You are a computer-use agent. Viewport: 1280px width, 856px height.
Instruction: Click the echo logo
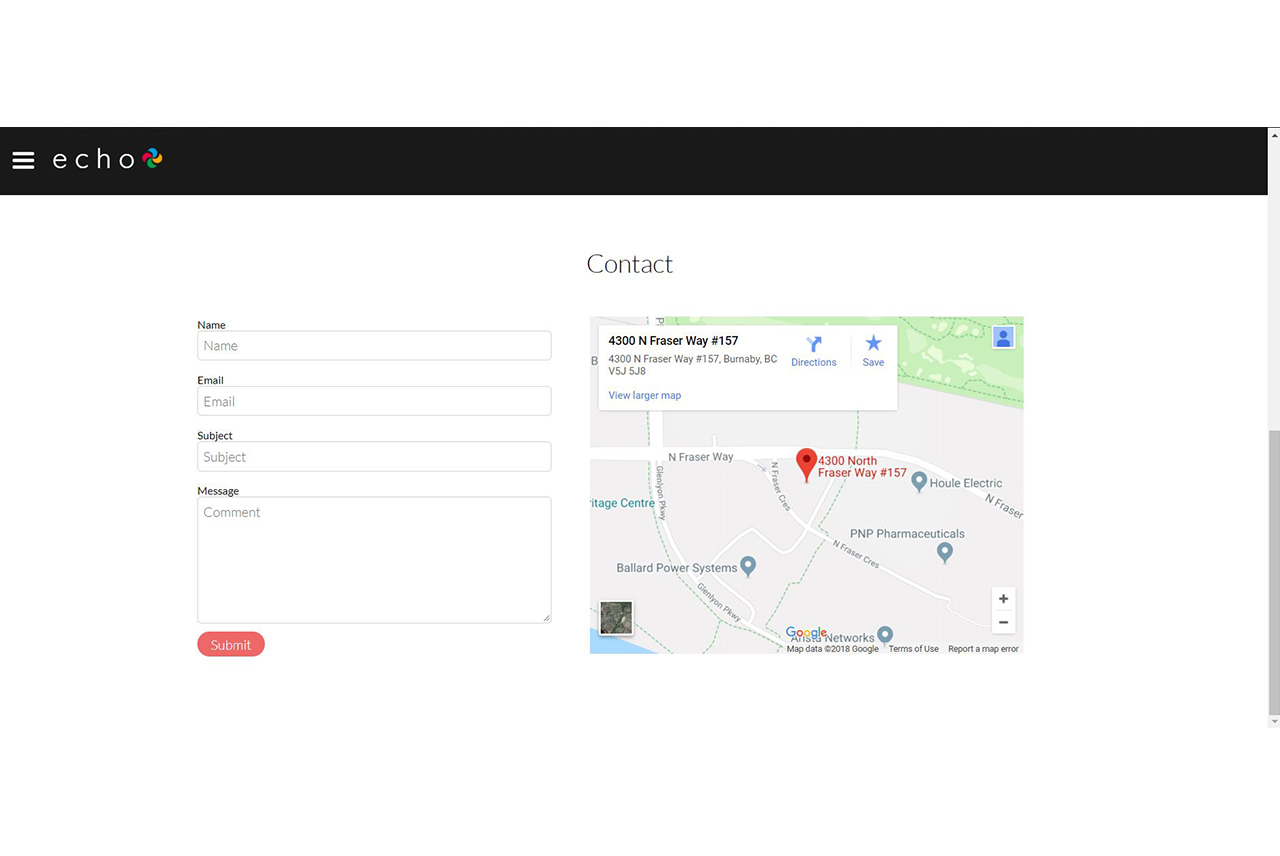pos(107,159)
